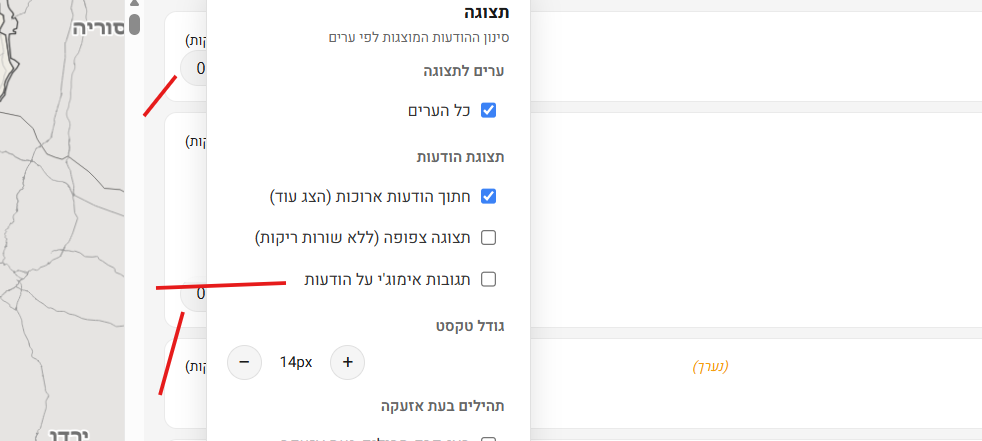Viewport: 982px width, 441px height.
Task: Increase text size with plus button
Action: pyautogui.click(x=347, y=362)
